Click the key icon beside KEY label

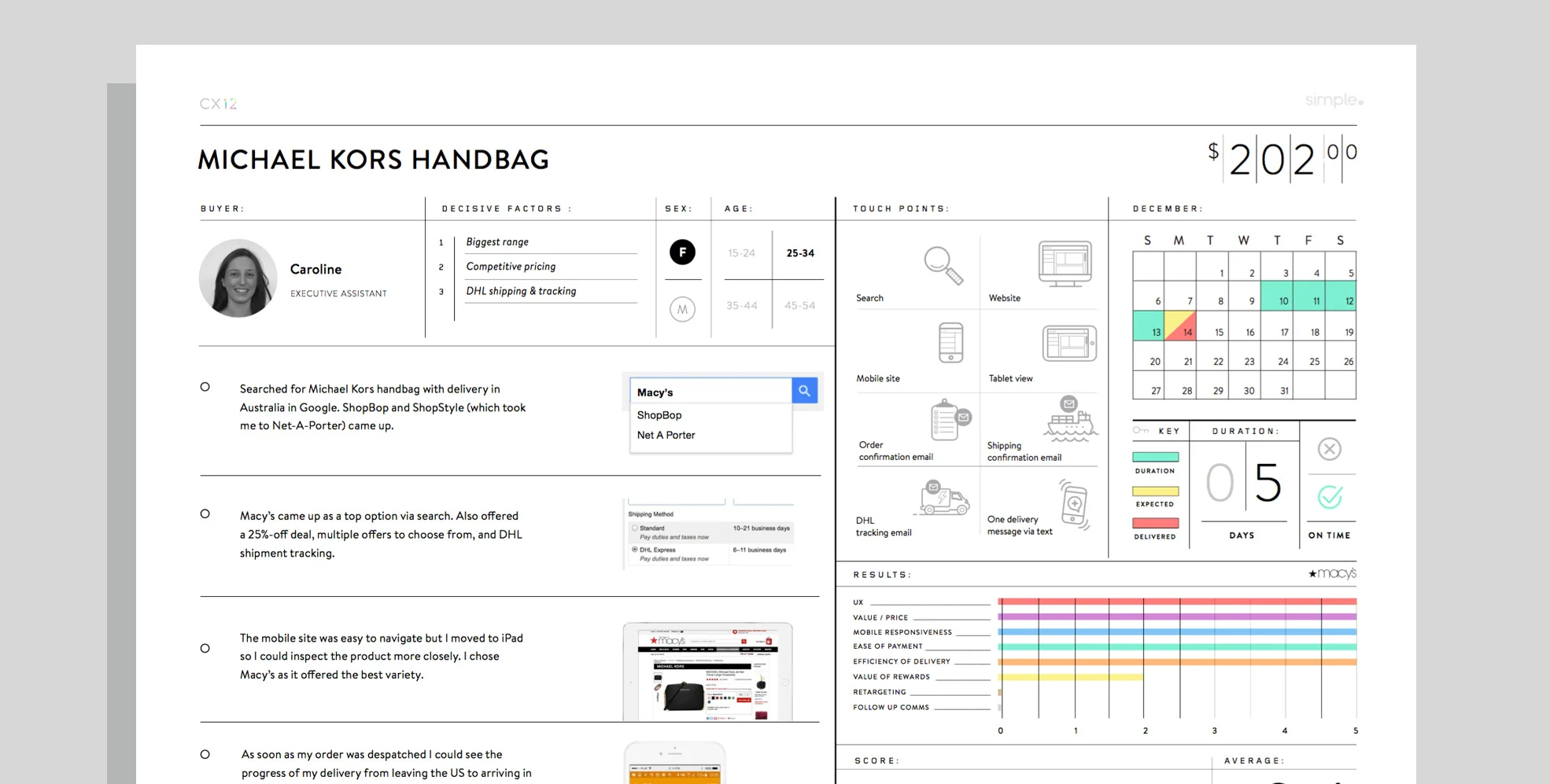(x=1141, y=430)
